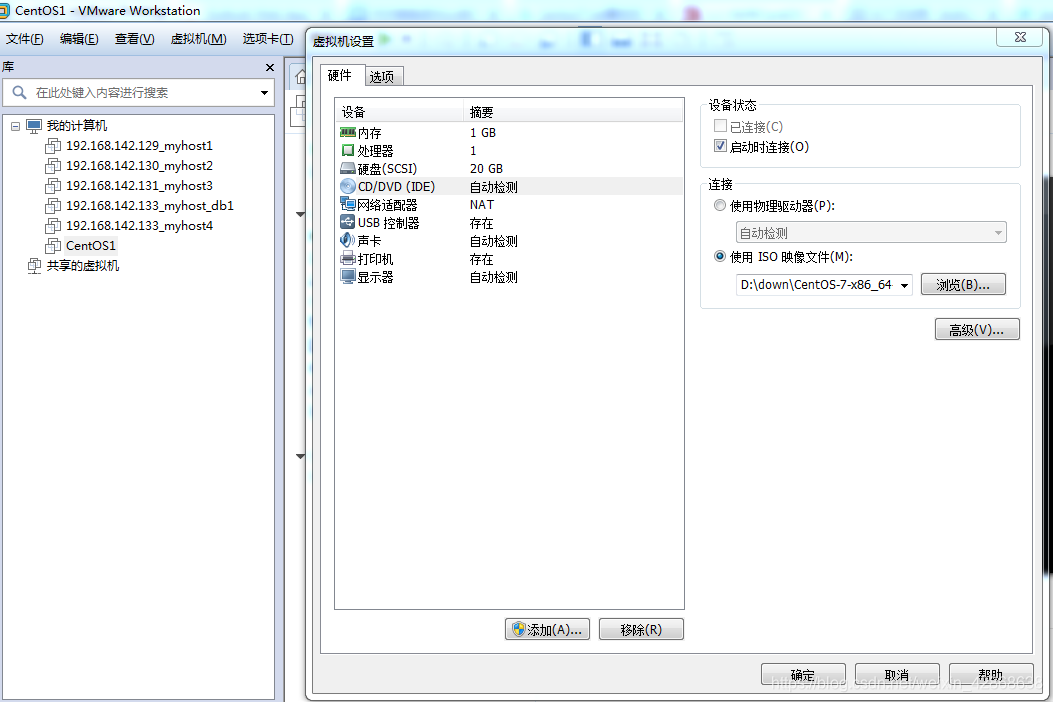Click the network adapter summary NAT
This screenshot has width=1053, height=702.
pyautogui.click(x=482, y=204)
